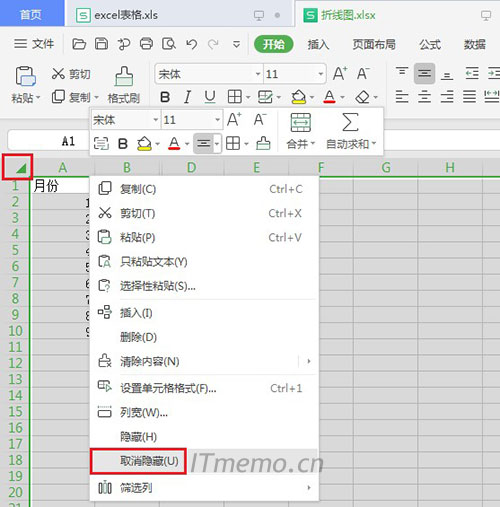Viewport: 500px width, 507px height.
Task: Expand the Paste (粘贴) dropdown arrow
Action: (x=38, y=98)
